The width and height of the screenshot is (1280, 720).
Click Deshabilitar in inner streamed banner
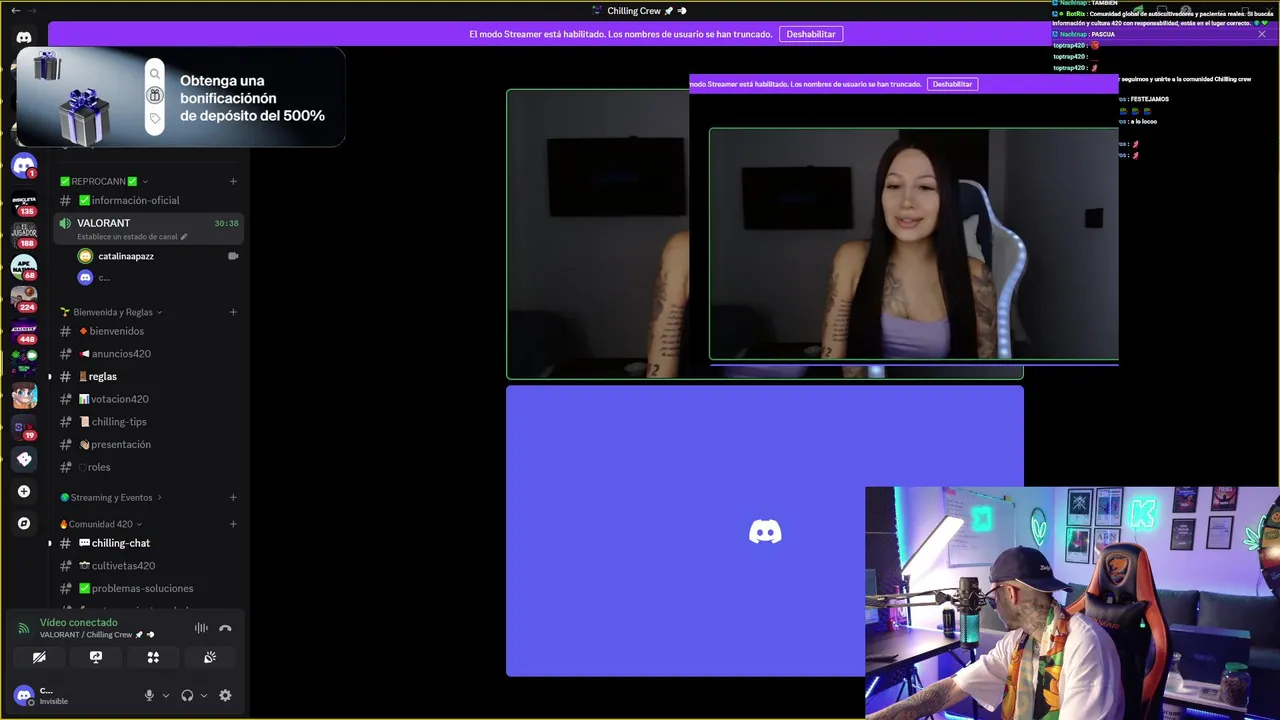click(x=952, y=84)
